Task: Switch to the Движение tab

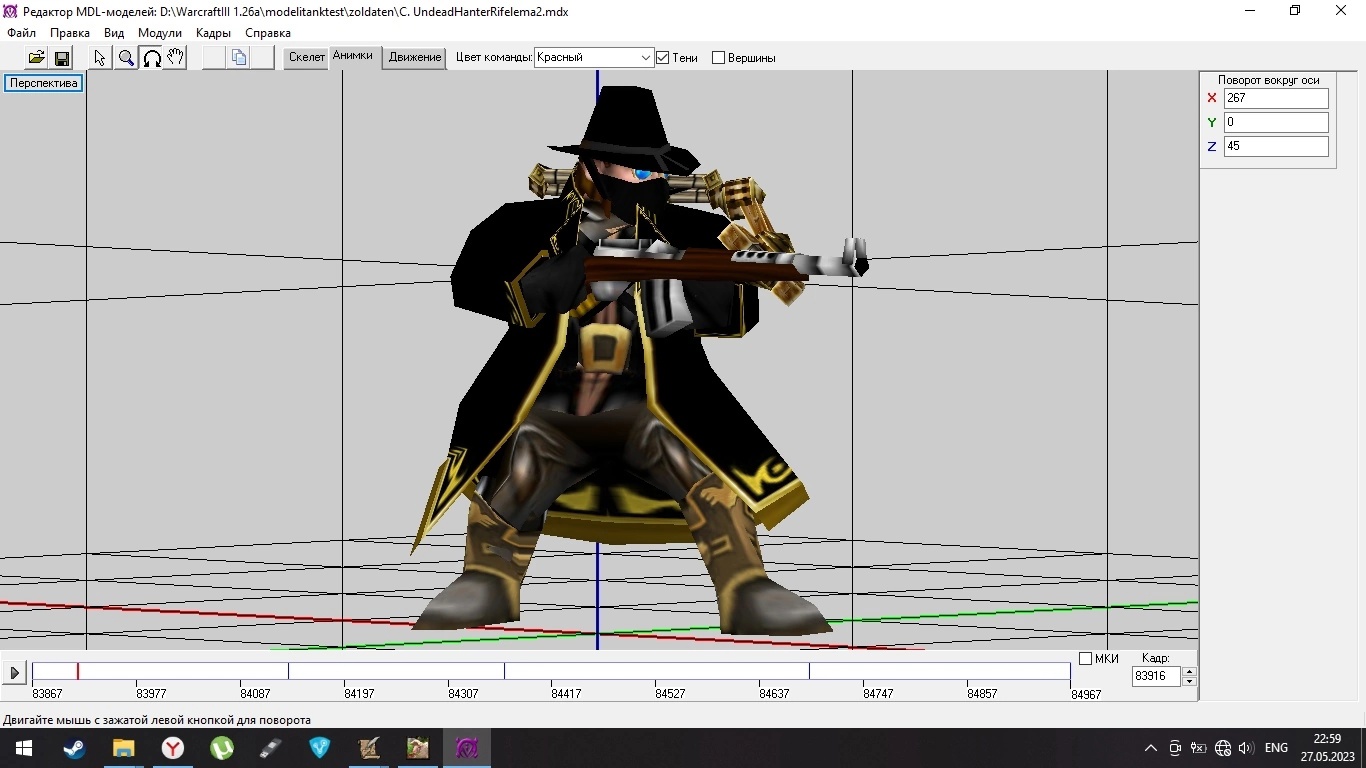Action: pyautogui.click(x=415, y=57)
